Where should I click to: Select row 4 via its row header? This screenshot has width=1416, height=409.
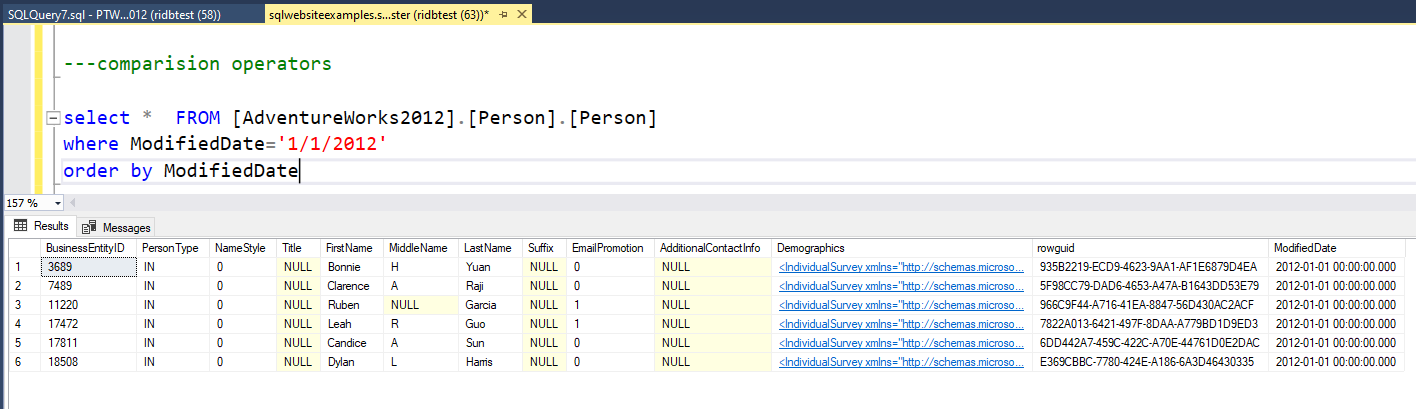24,323
